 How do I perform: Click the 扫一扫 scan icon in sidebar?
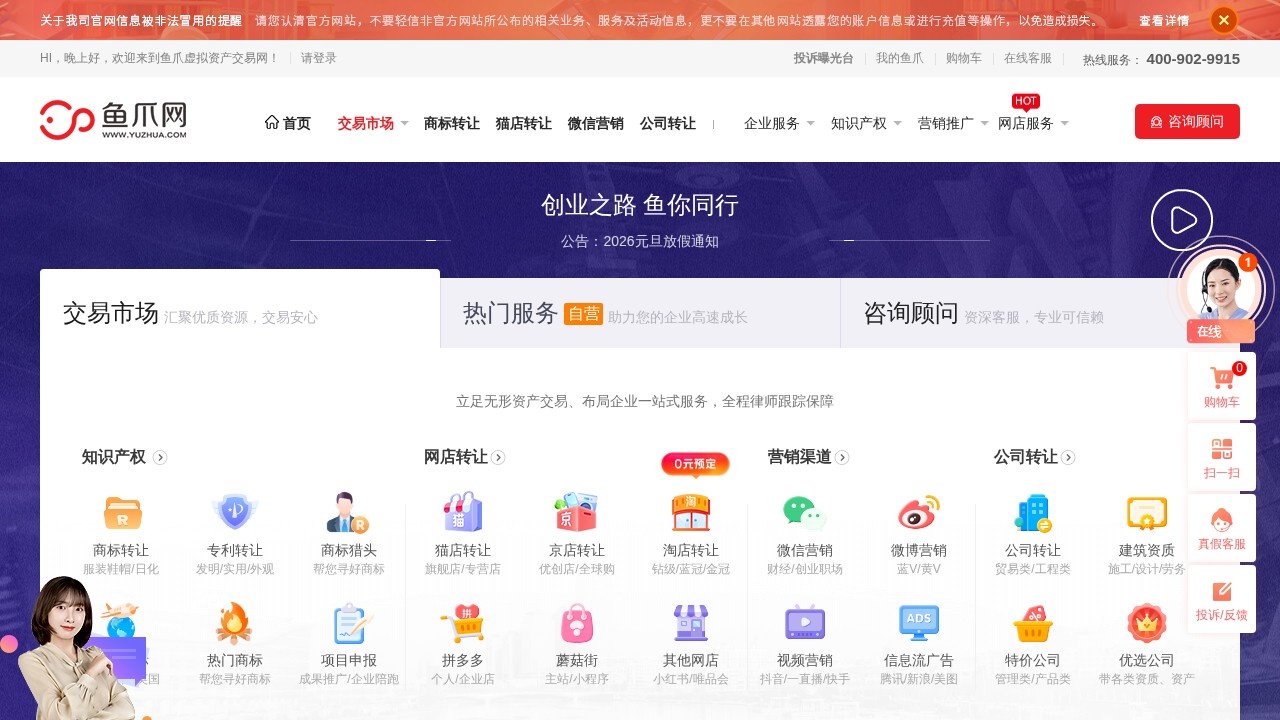point(1221,456)
